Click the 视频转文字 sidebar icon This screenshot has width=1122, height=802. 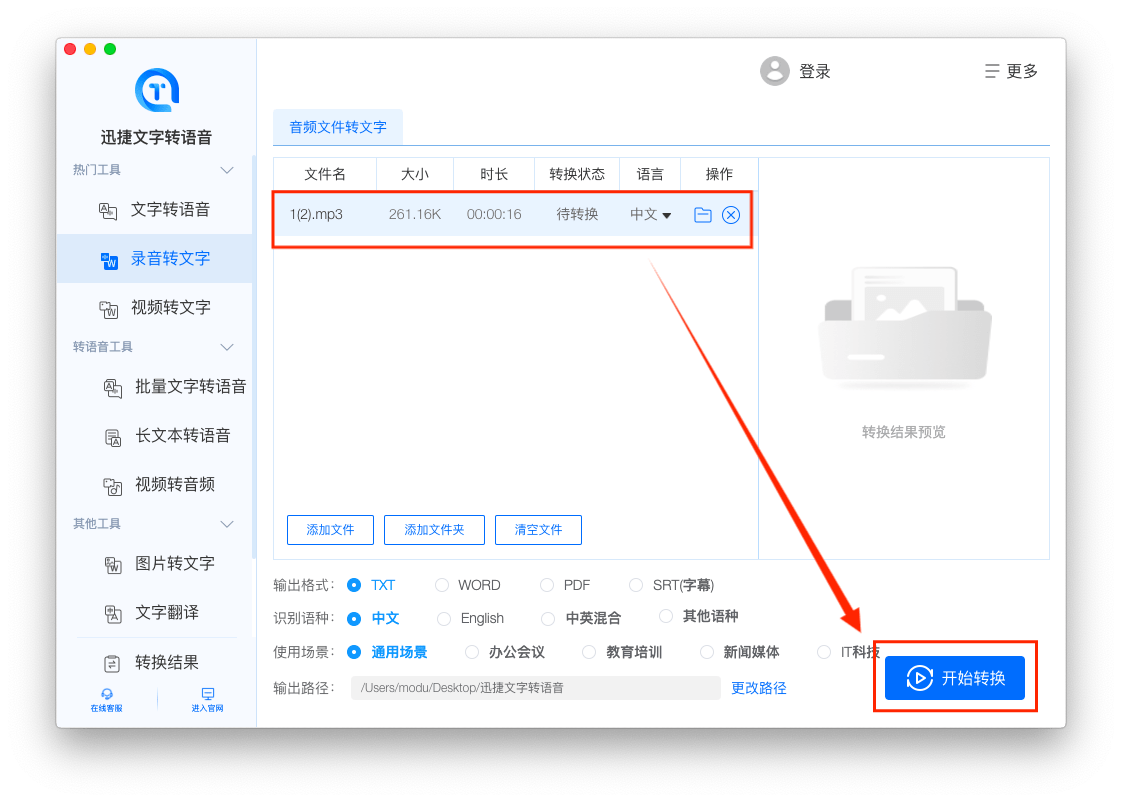tap(108, 308)
